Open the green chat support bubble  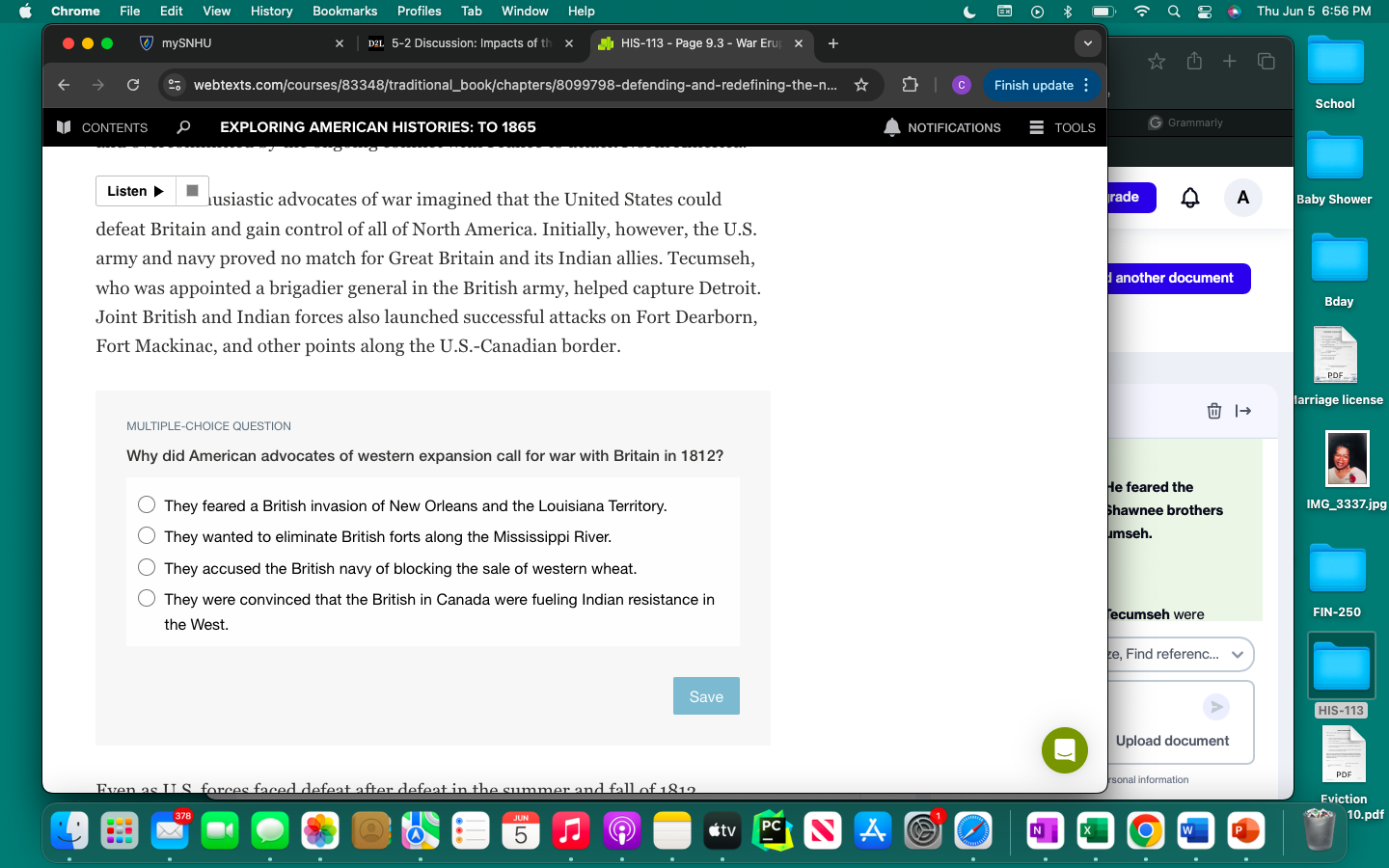click(x=1064, y=750)
